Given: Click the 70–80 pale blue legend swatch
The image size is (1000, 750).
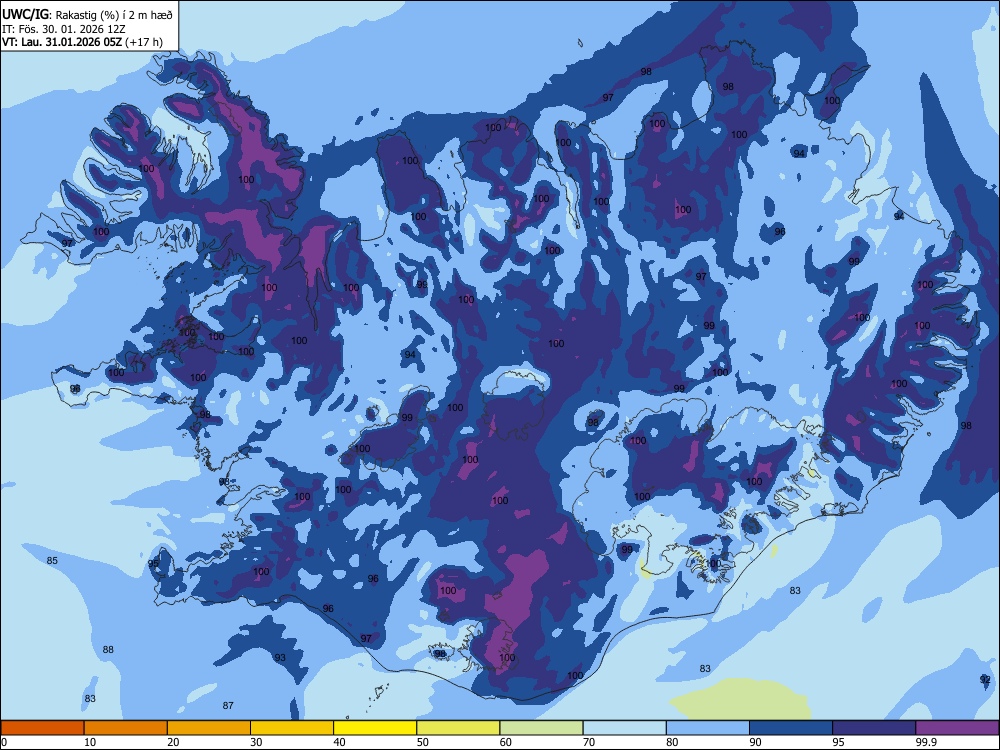Looking at the screenshot, I should click(x=625, y=728).
